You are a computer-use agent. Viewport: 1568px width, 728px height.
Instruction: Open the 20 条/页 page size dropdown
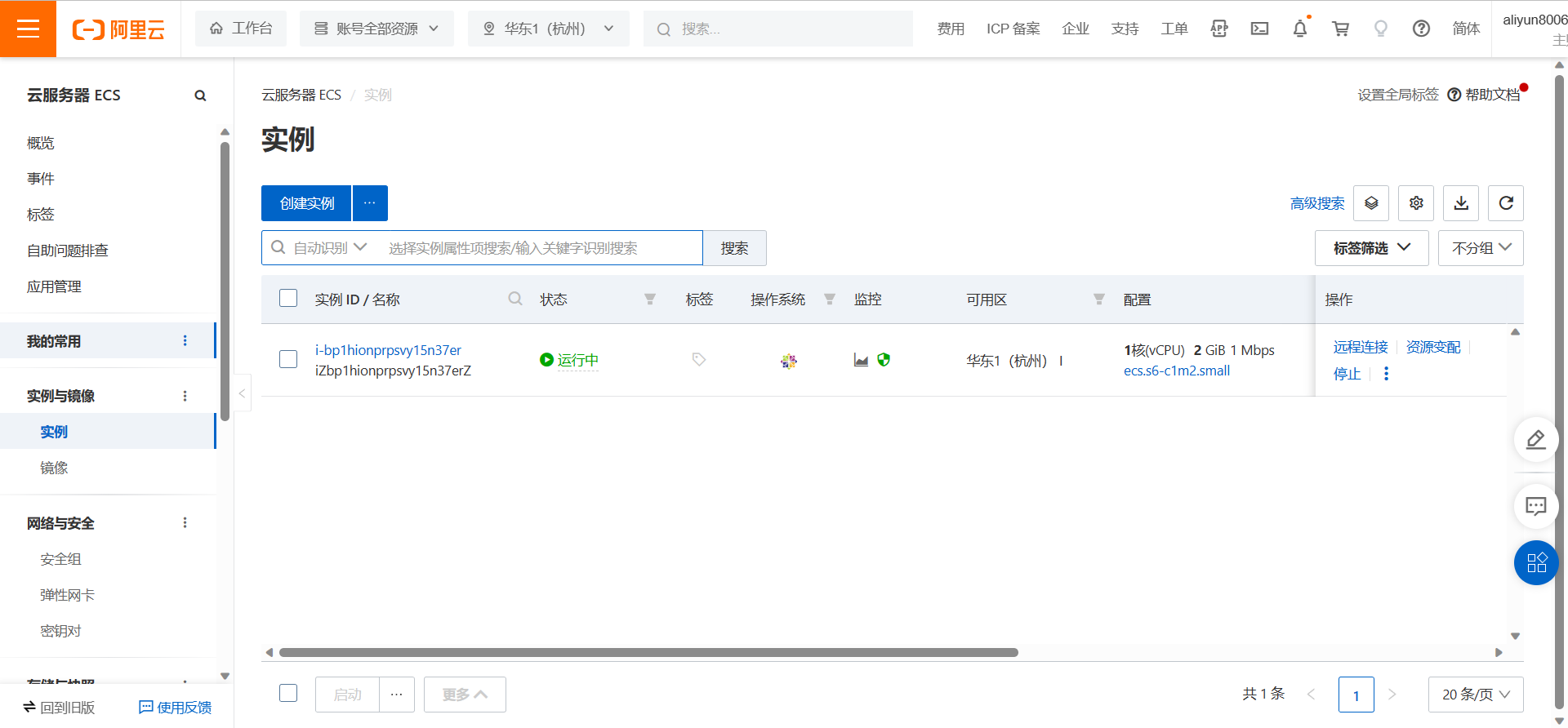[x=1475, y=695]
